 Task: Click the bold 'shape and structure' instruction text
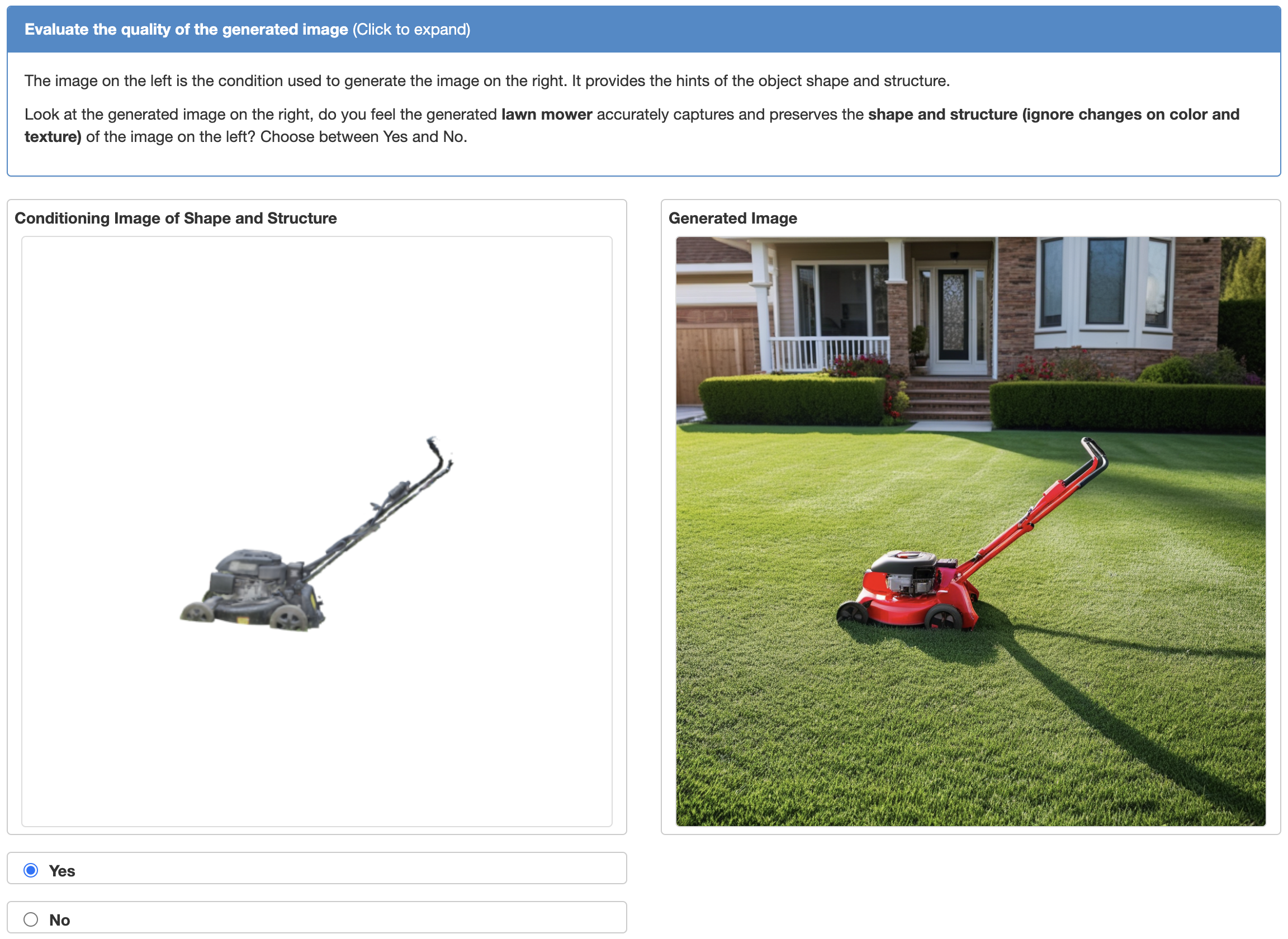(942, 114)
